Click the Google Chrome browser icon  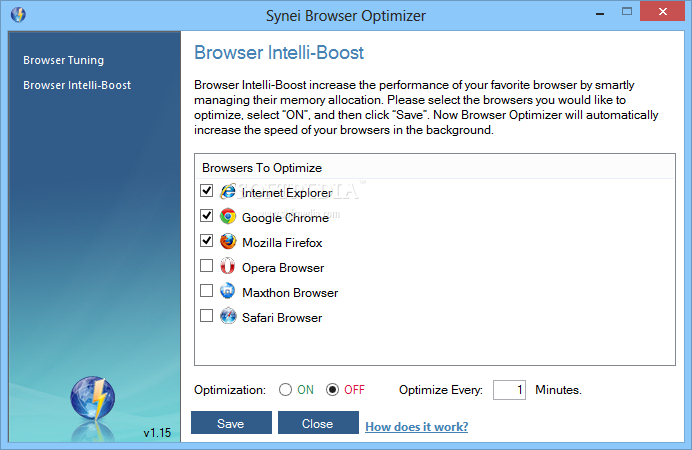click(x=228, y=216)
